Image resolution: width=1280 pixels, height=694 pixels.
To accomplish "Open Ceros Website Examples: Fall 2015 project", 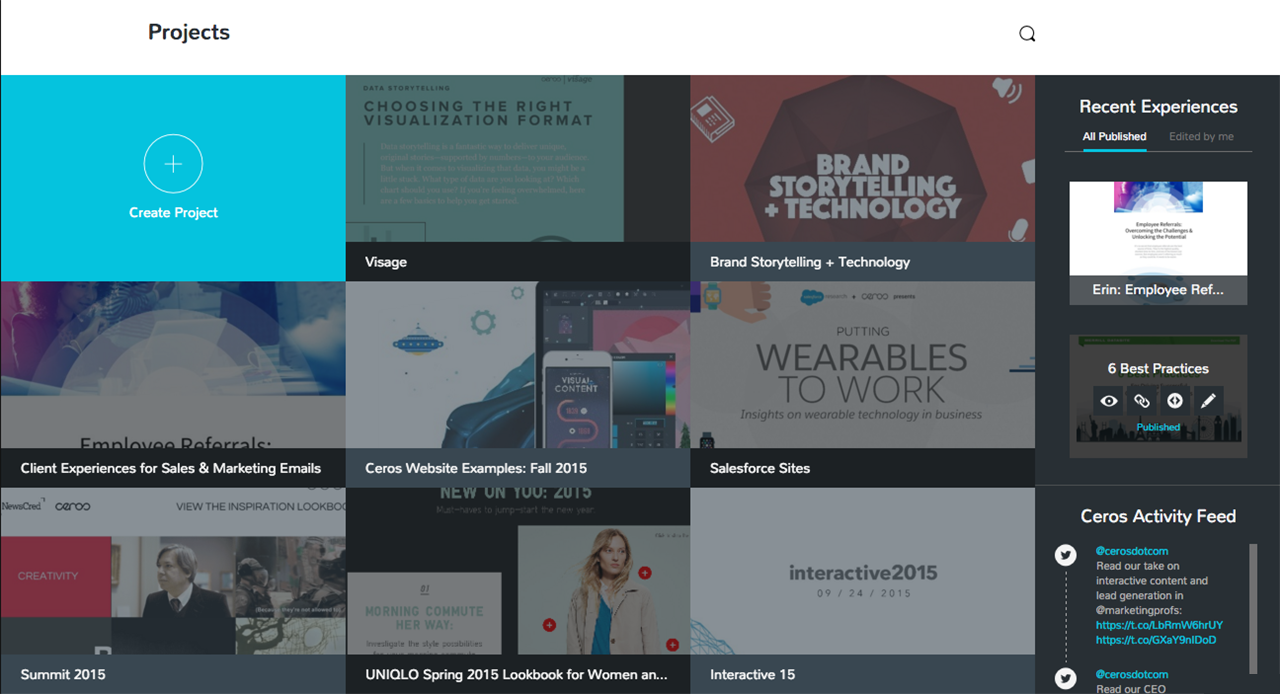I will tap(517, 384).
